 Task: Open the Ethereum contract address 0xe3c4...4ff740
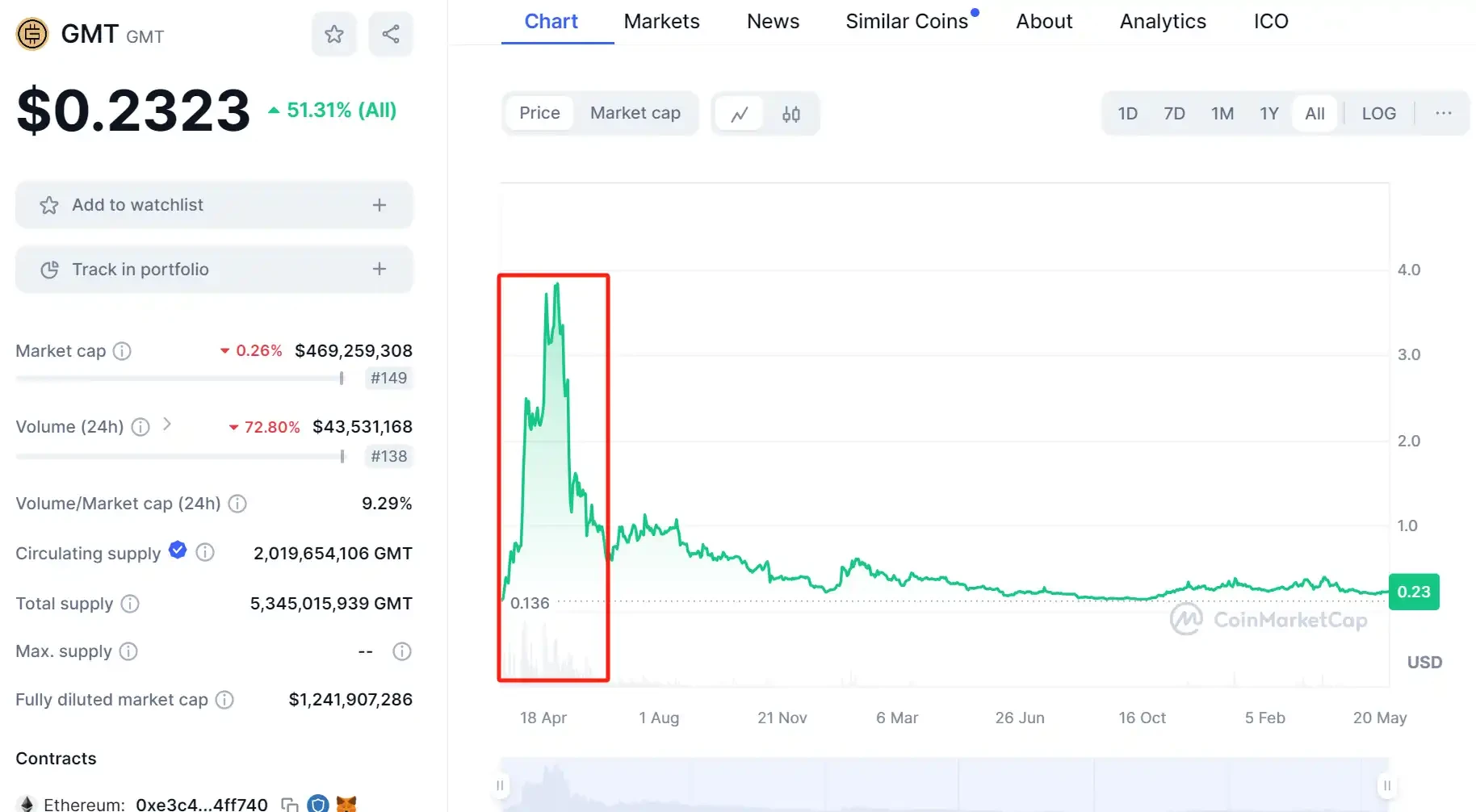[201, 803]
